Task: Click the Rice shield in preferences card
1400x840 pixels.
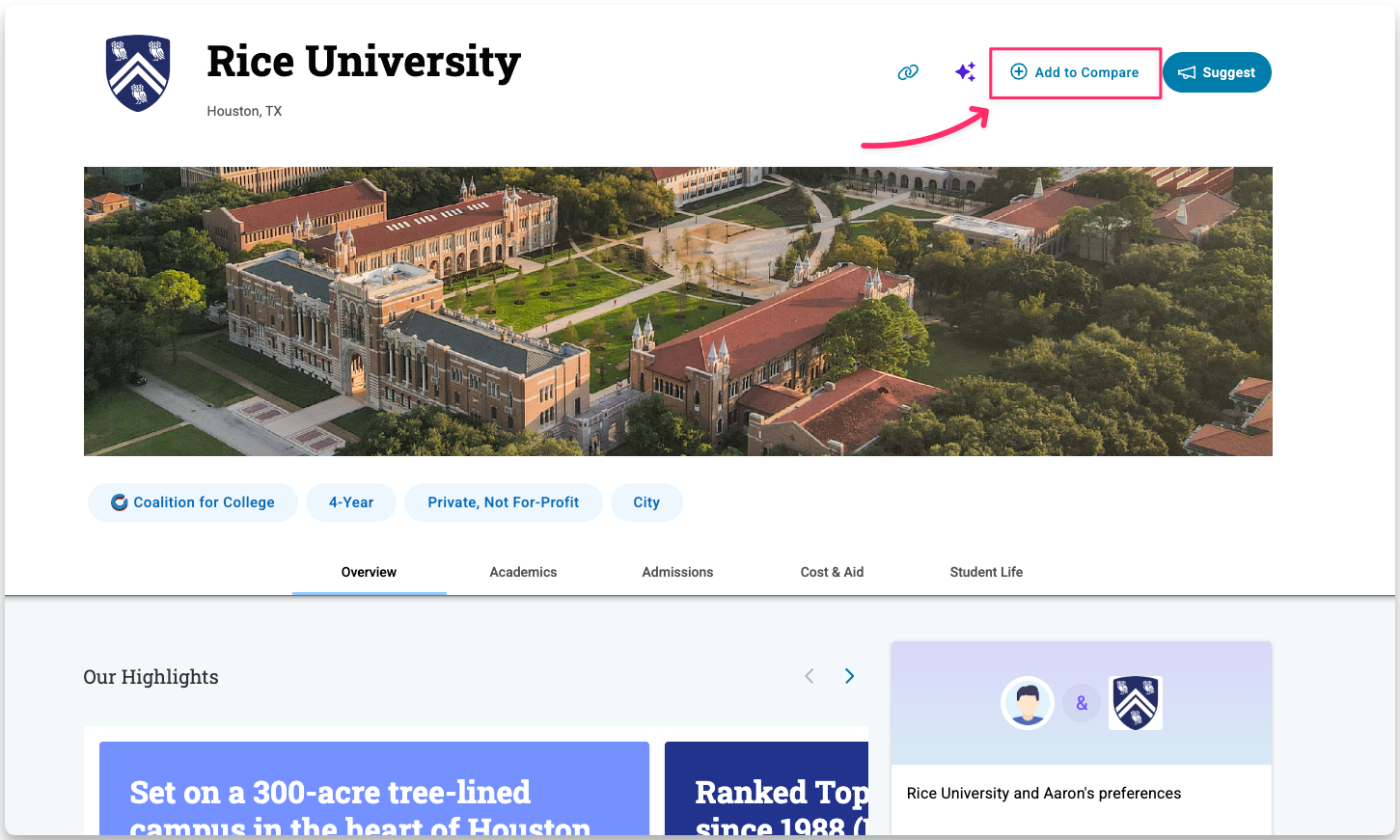Action: pyautogui.click(x=1136, y=703)
